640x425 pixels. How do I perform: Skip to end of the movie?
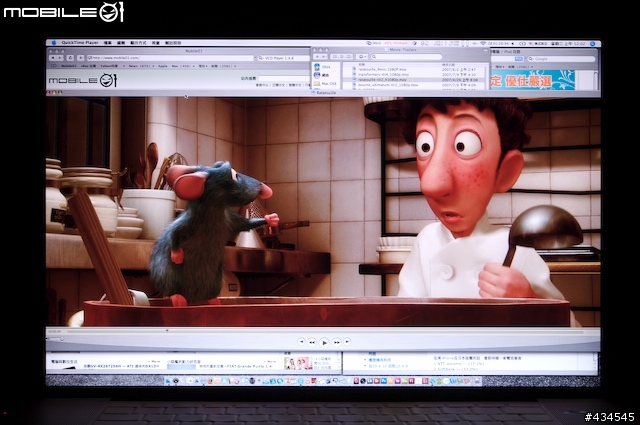pos(347,341)
